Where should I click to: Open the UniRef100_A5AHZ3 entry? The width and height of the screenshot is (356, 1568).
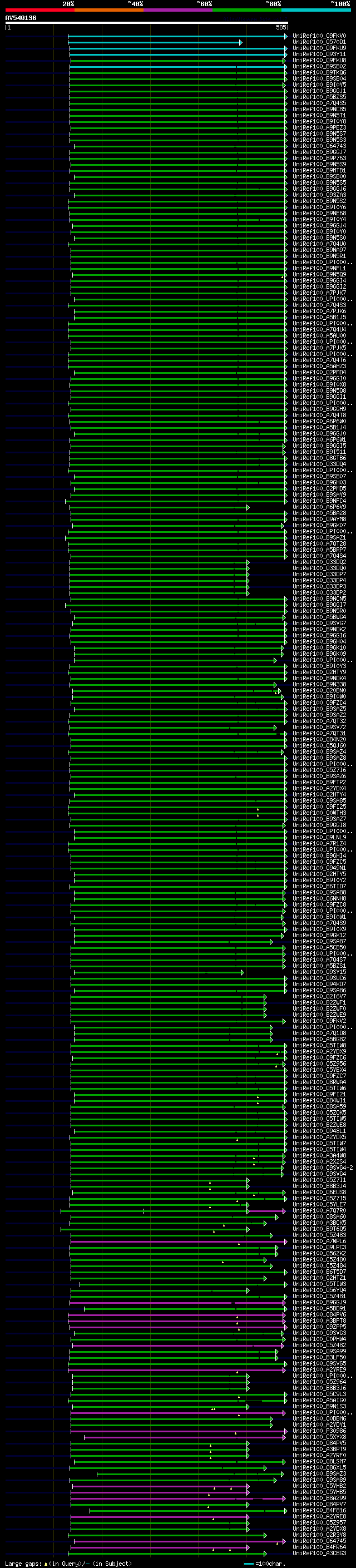click(x=319, y=367)
